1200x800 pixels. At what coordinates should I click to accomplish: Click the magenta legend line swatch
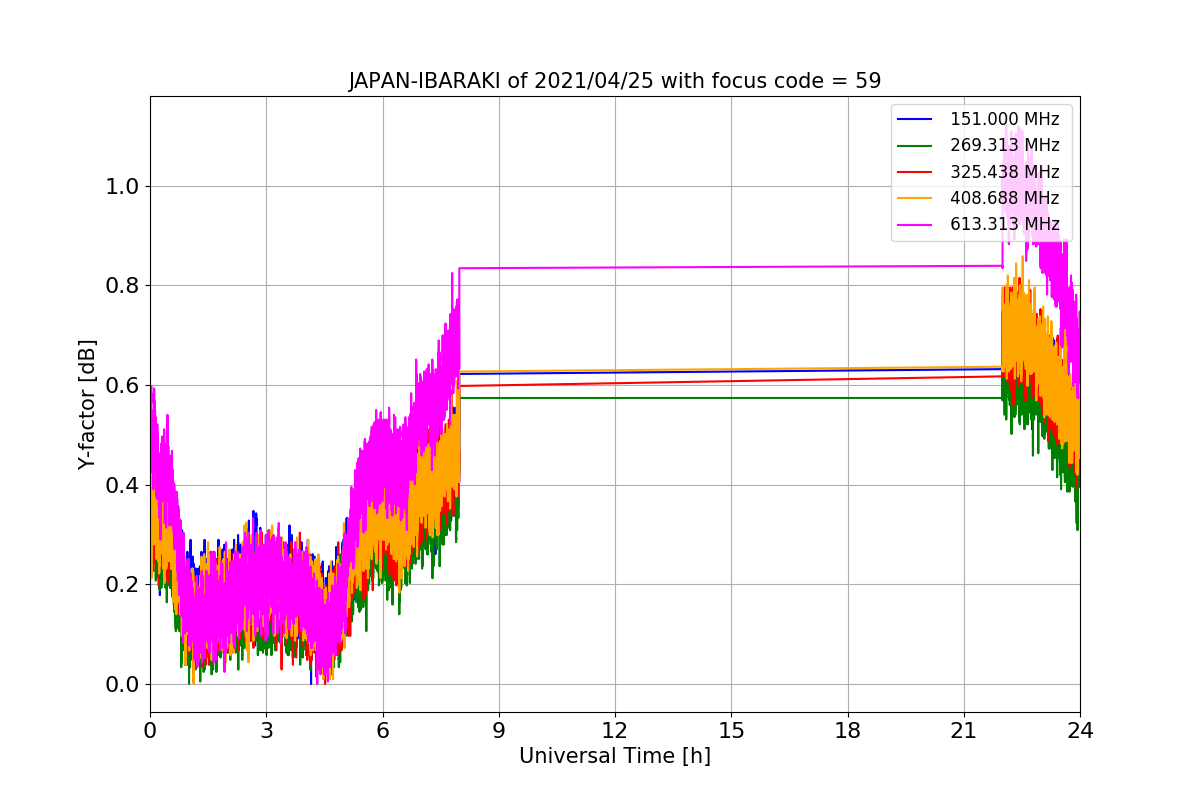(x=915, y=223)
